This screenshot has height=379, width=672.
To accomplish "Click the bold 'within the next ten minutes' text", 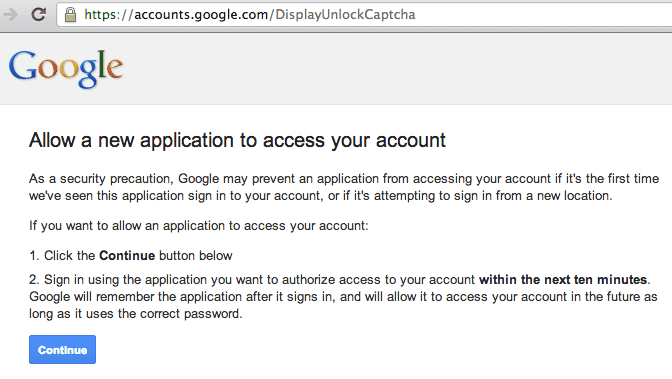I will coord(563,280).
